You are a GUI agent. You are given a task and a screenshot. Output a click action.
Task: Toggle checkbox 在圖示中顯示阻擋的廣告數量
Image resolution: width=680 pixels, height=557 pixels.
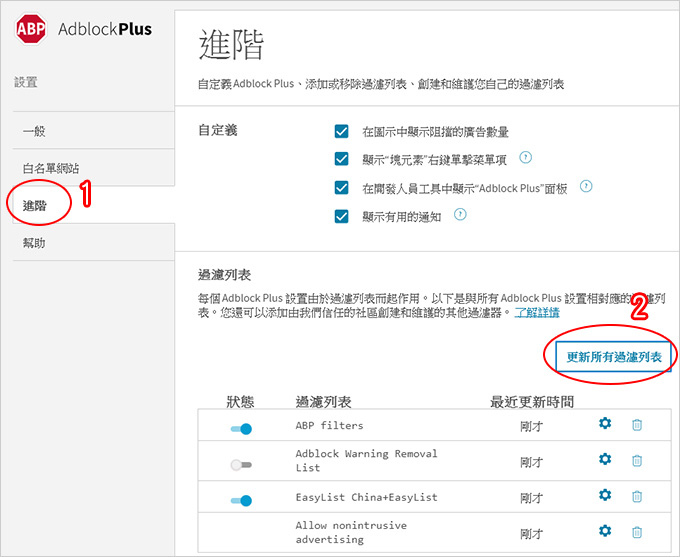pos(341,131)
